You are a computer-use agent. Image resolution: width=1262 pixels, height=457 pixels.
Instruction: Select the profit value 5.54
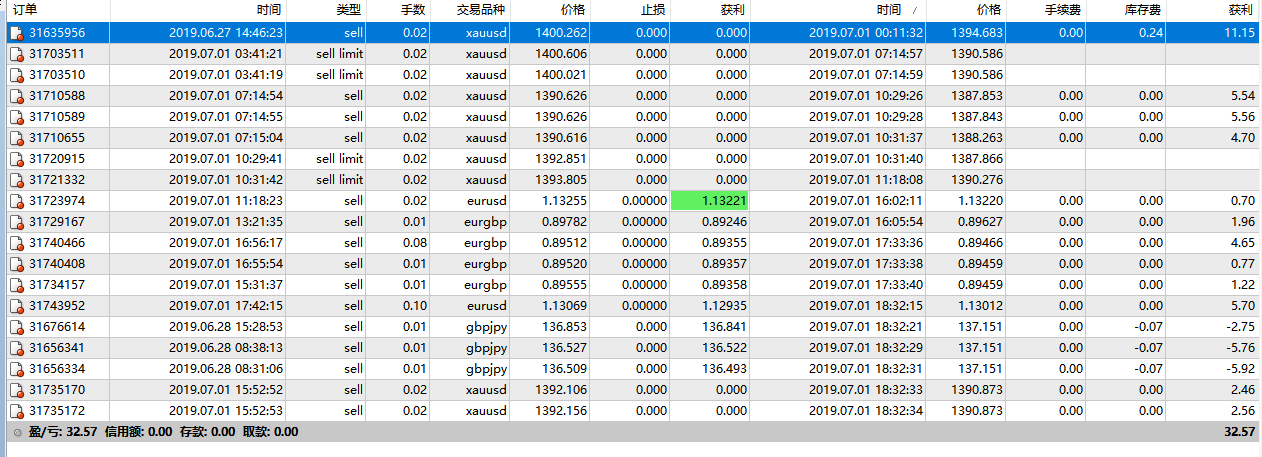pos(1243,96)
